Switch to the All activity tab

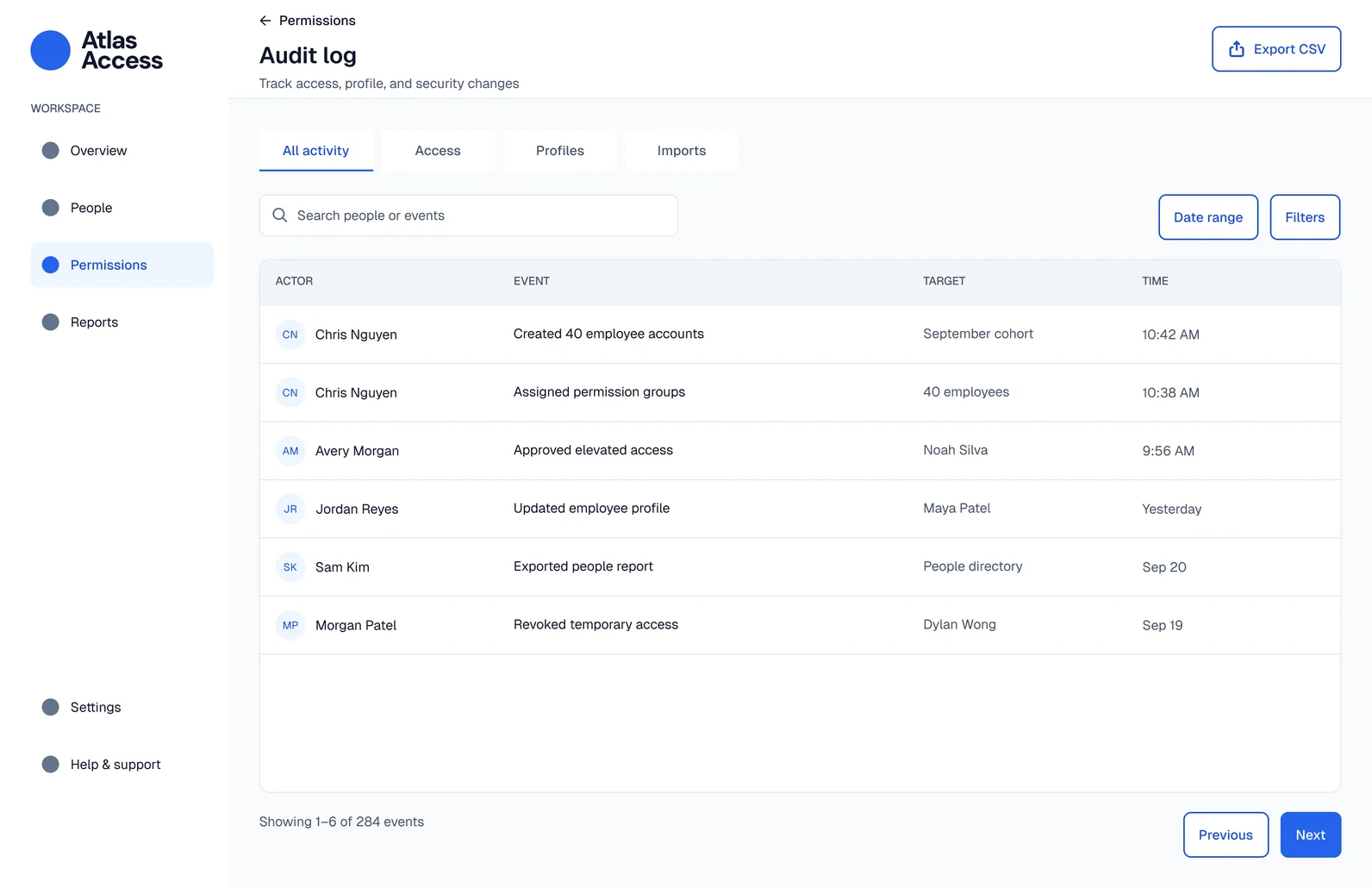pos(316,151)
